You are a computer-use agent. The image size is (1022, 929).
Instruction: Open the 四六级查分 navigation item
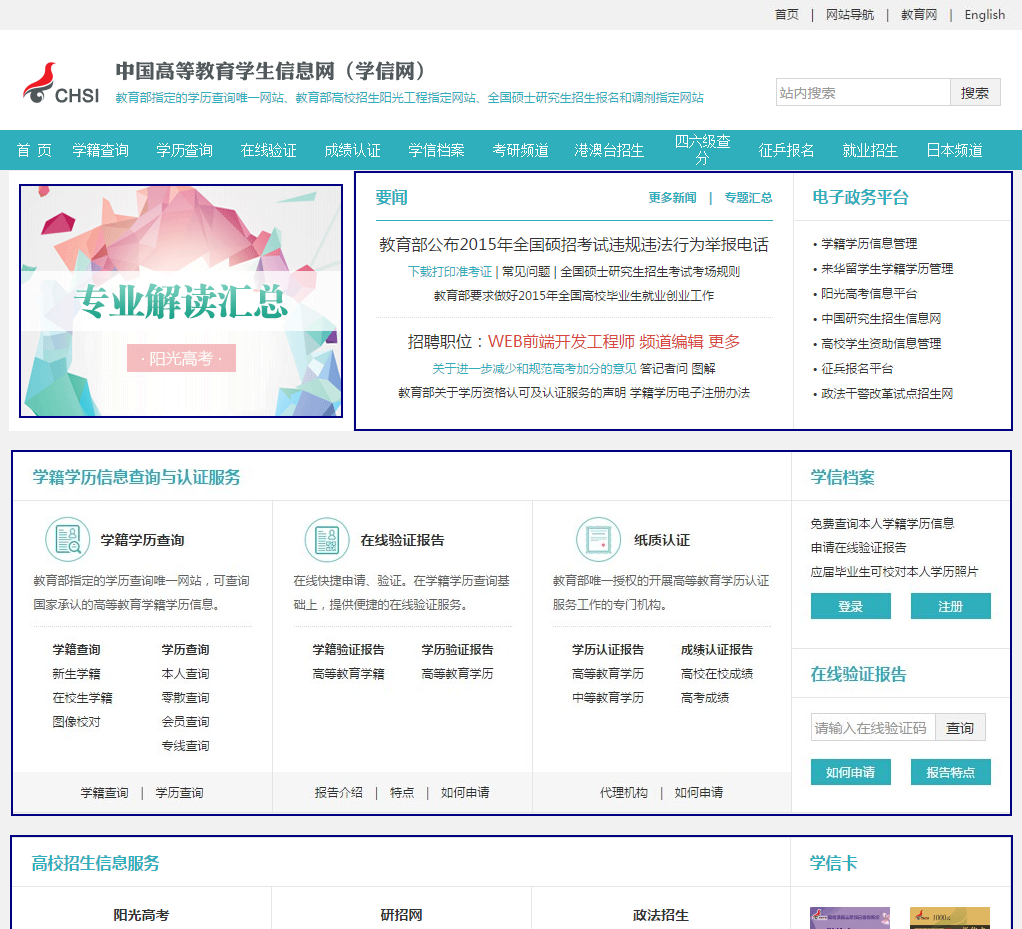703,150
